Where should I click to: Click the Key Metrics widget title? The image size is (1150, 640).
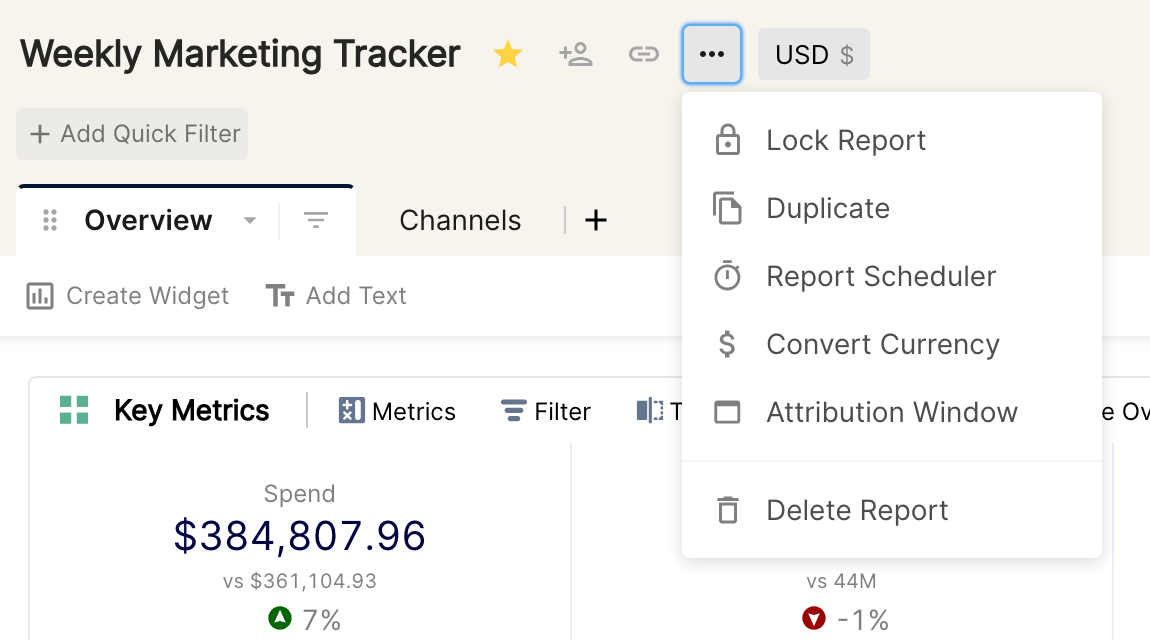coord(191,411)
